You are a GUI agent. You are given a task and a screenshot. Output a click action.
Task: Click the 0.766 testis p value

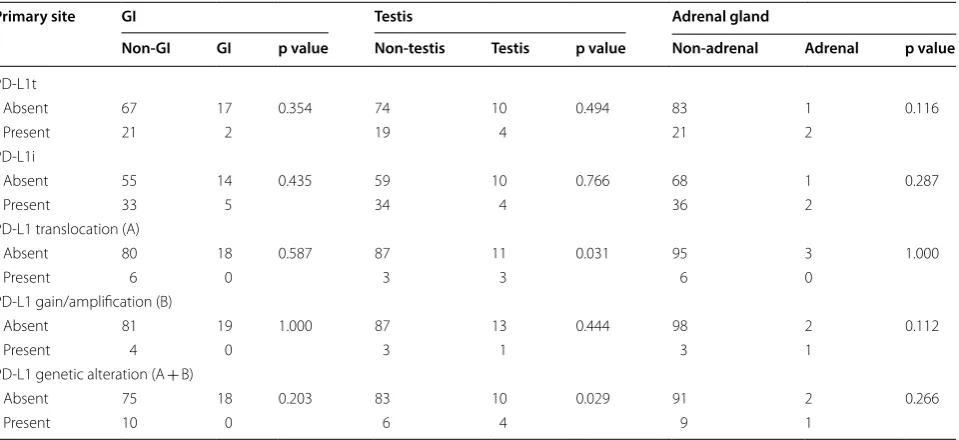592,181
